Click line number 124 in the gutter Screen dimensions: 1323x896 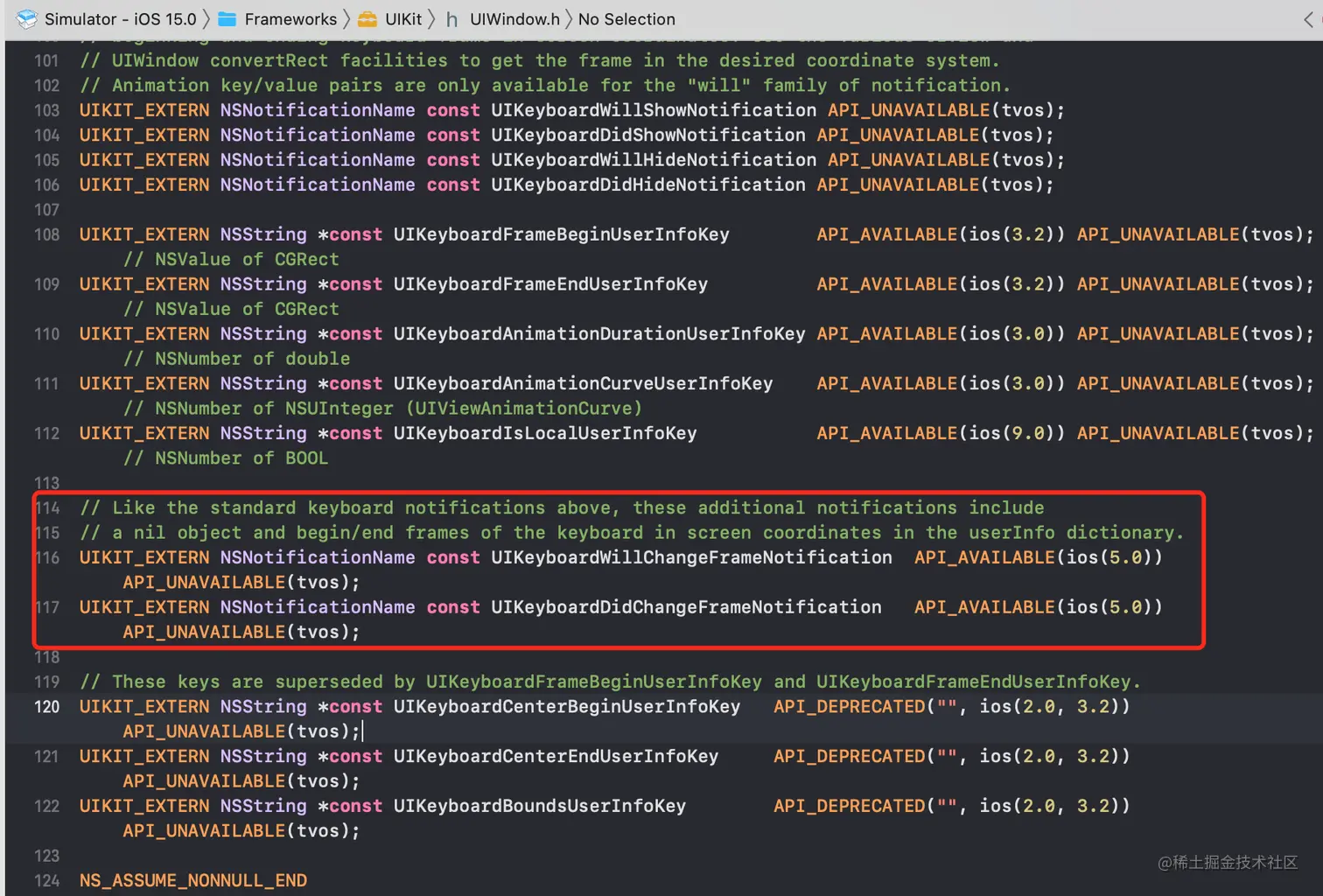(46, 881)
